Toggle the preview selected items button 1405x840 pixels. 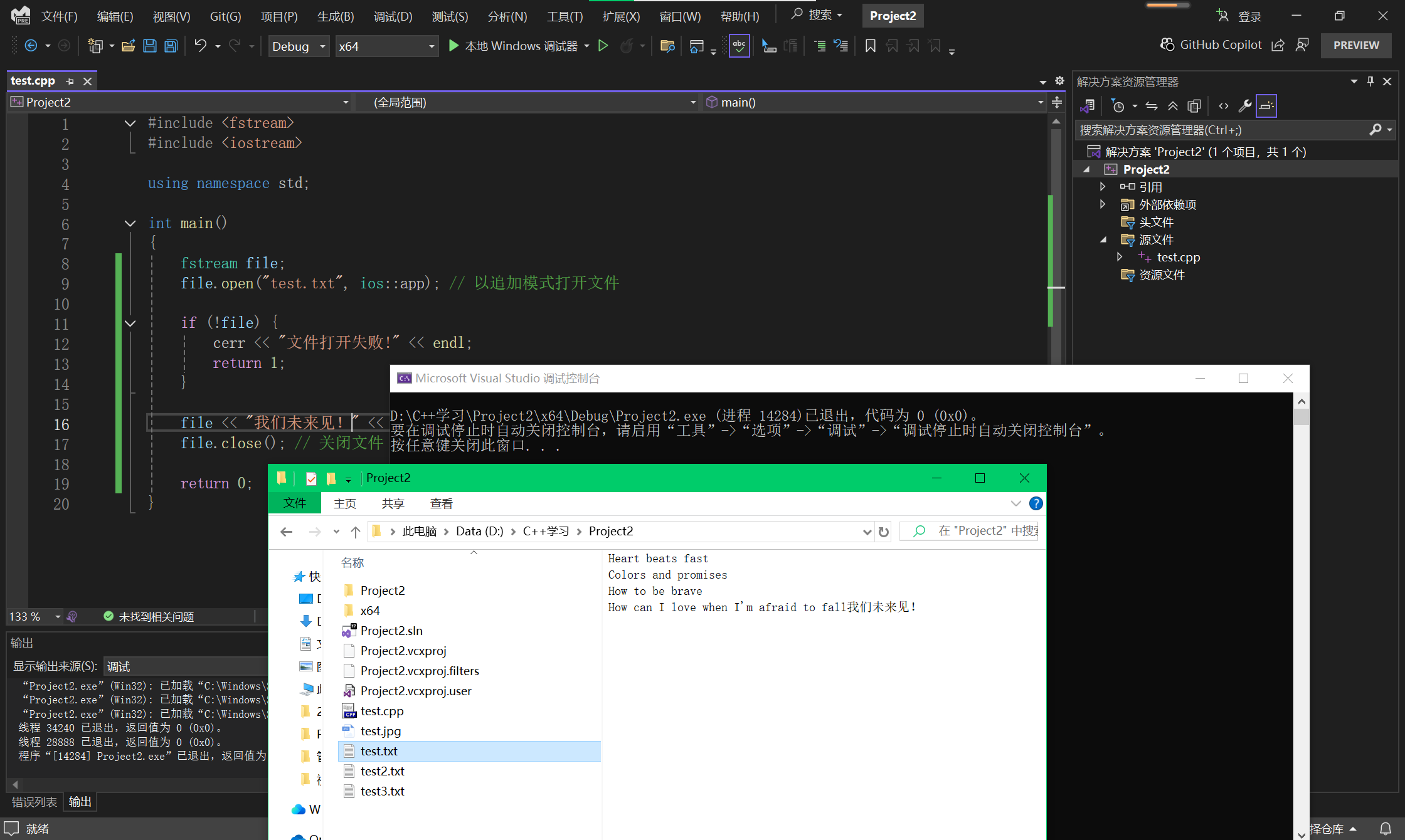tap(1266, 106)
